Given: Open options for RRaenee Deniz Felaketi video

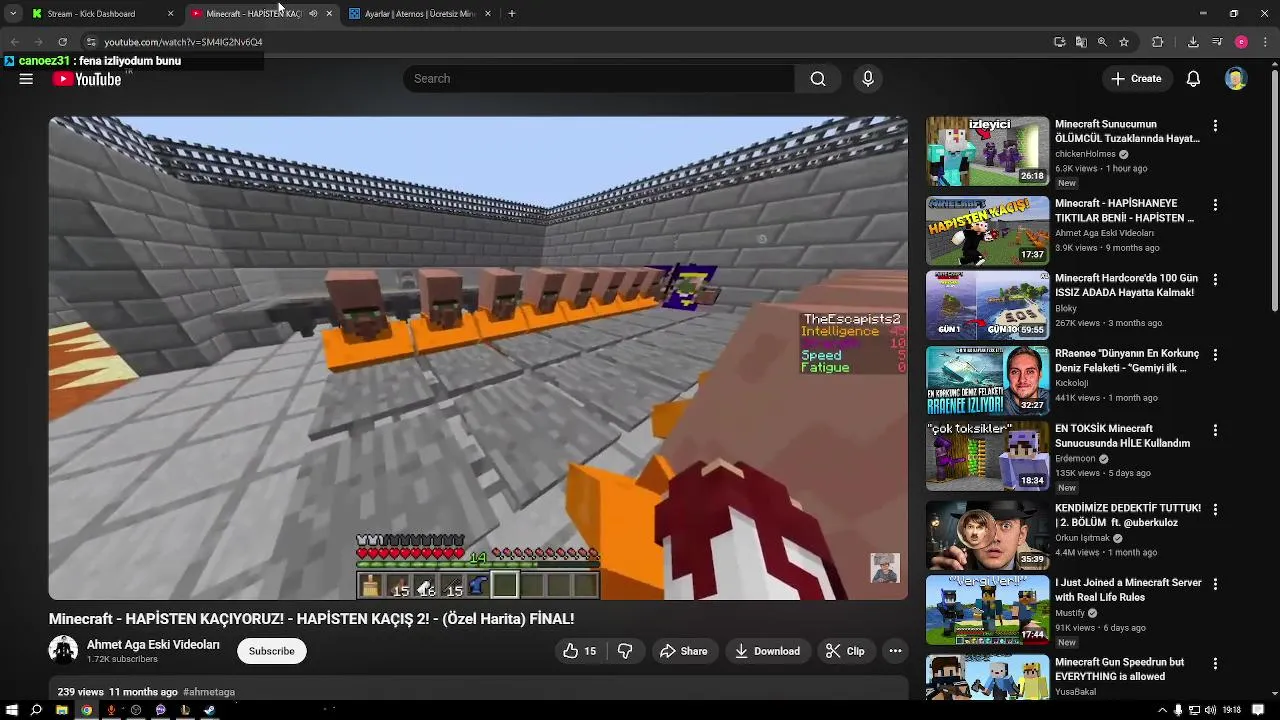Looking at the screenshot, I should click(x=1215, y=355).
